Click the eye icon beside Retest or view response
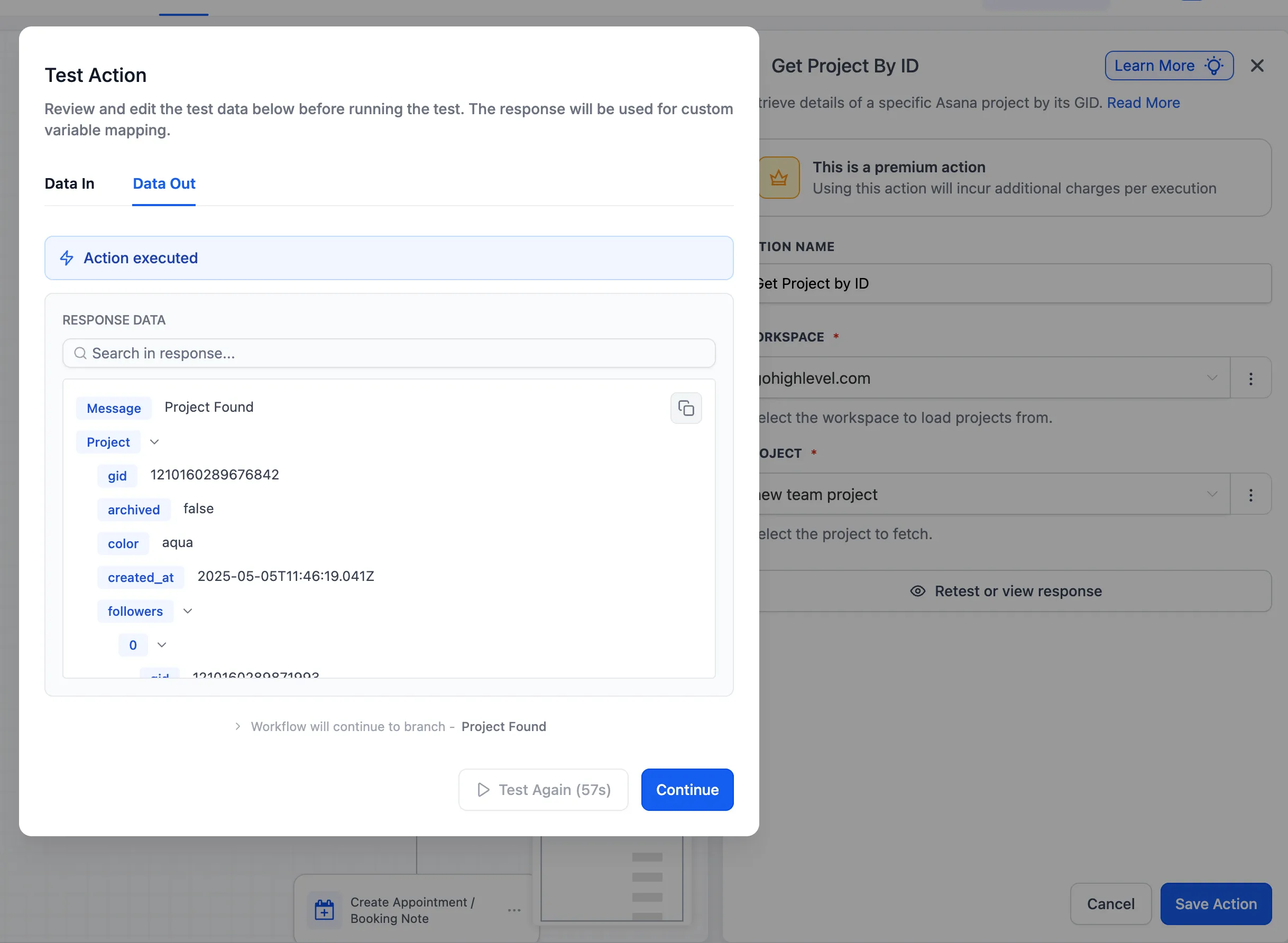The image size is (1288, 943). tap(917, 591)
